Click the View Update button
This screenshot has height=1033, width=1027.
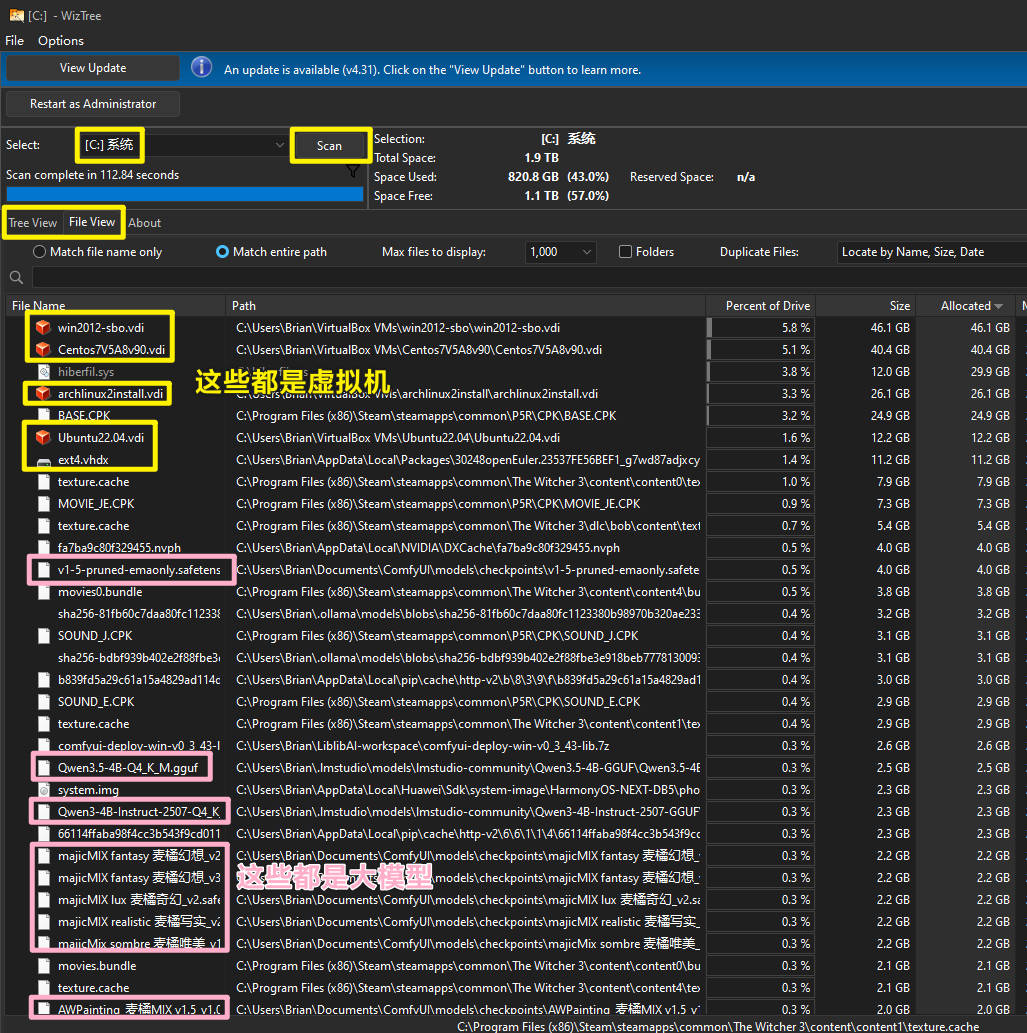click(x=93, y=68)
